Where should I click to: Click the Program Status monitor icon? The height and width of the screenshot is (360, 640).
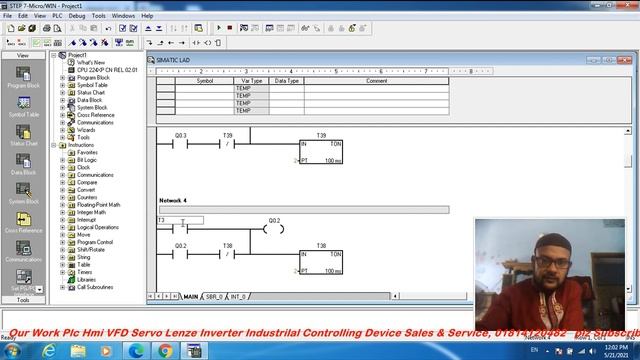244,28
